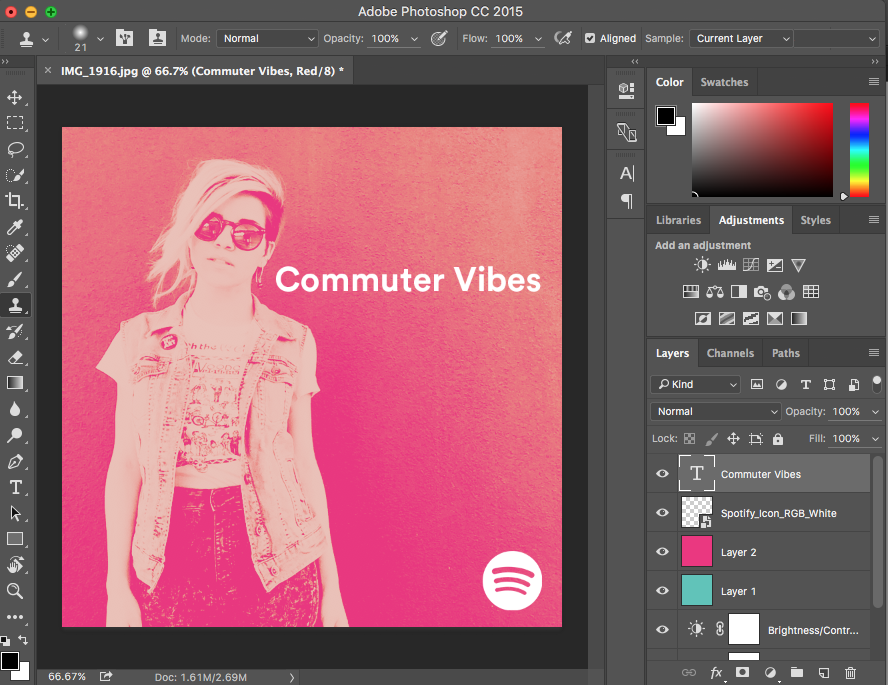The height and width of the screenshot is (685, 888).
Task: Open the Swatches tab
Action: (x=724, y=82)
